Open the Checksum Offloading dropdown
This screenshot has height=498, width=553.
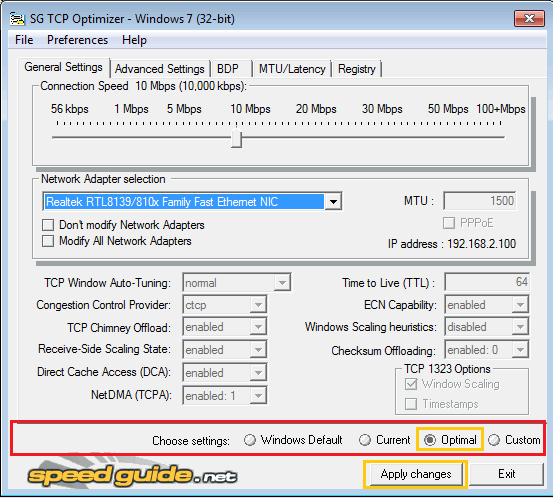[520, 350]
